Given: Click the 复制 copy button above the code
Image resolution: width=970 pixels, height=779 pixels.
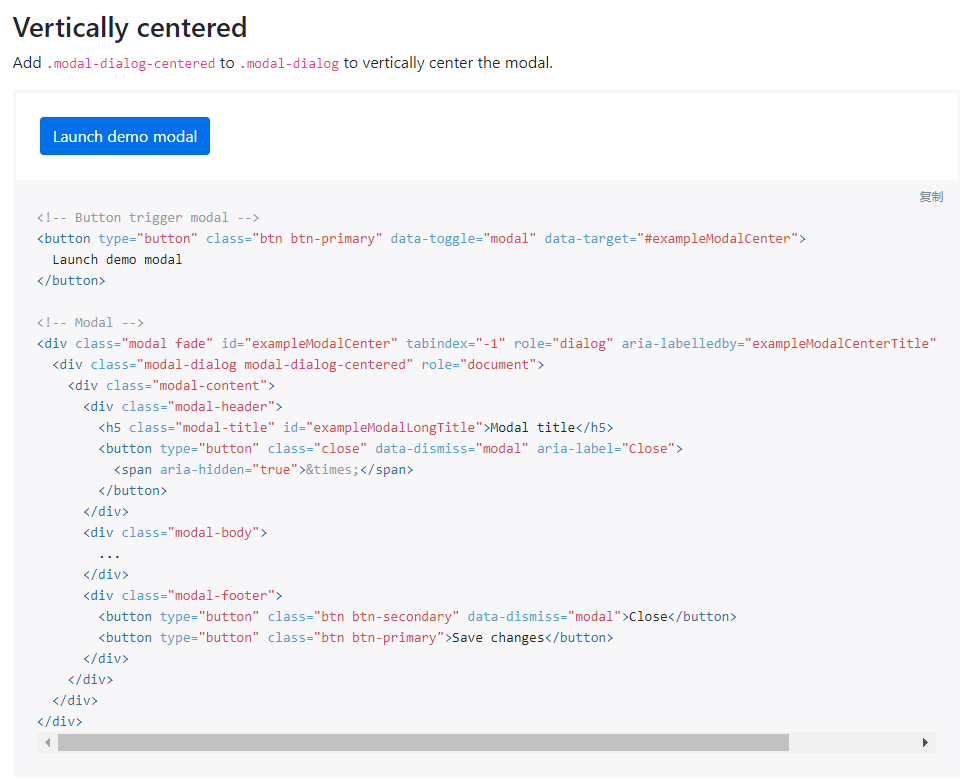Looking at the screenshot, I should tap(931, 196).
